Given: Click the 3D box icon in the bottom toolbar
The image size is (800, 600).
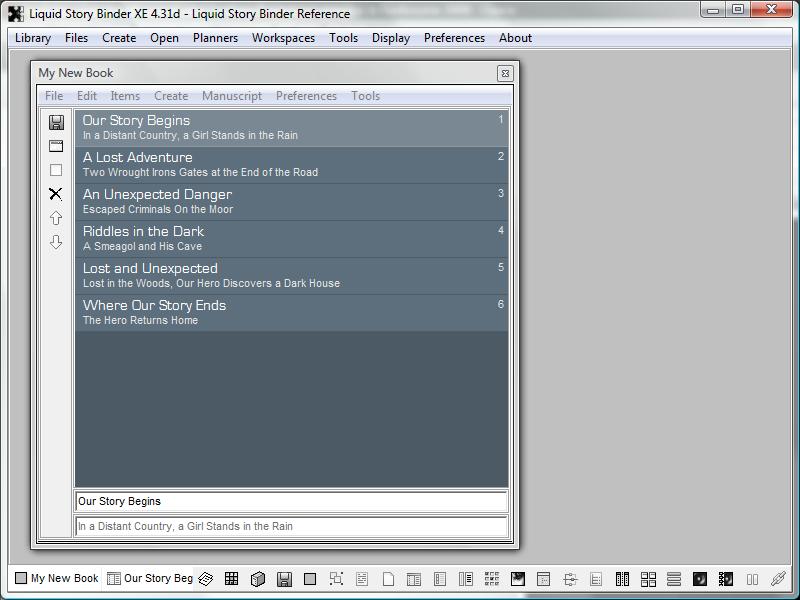Looking at the screenshot, I should pyautogui.click(x=257, y=579).
